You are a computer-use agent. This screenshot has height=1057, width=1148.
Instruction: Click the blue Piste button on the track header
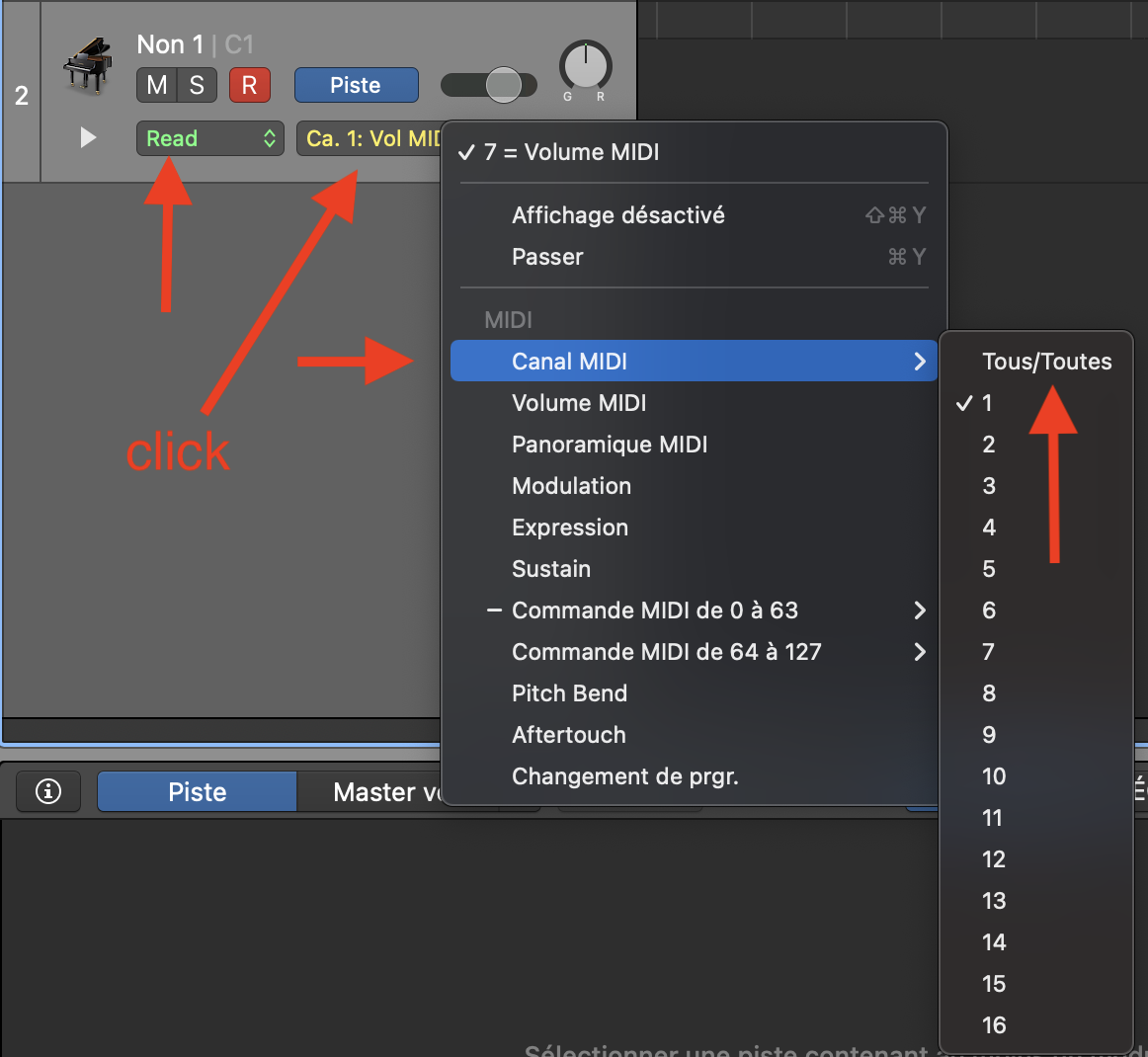pos(356,85)
